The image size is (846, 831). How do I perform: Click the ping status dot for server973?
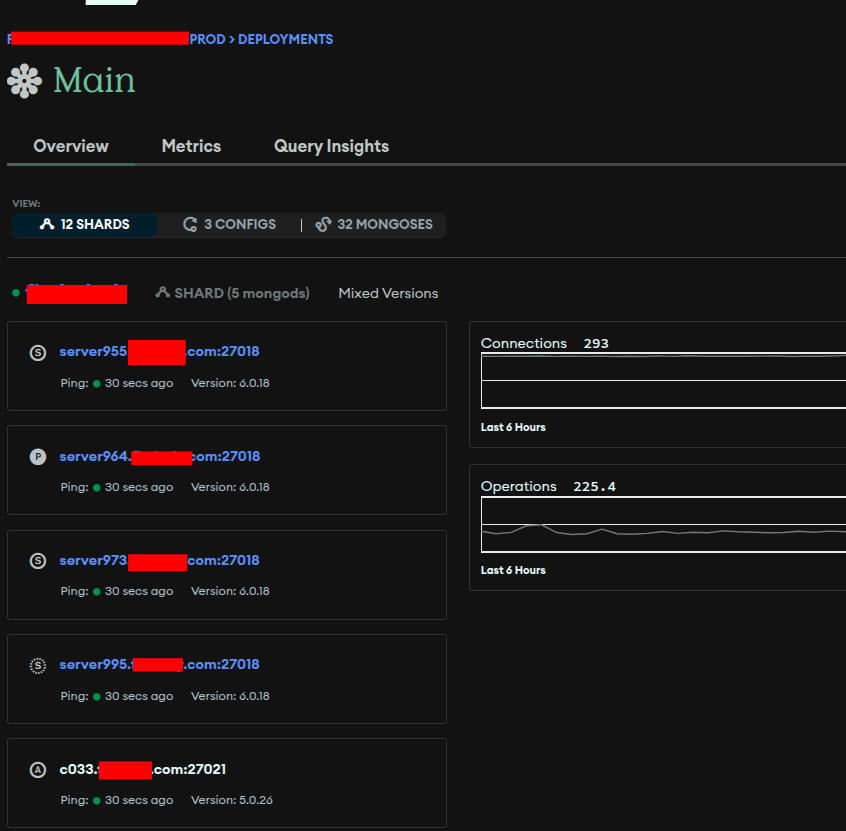coord(97,592)
